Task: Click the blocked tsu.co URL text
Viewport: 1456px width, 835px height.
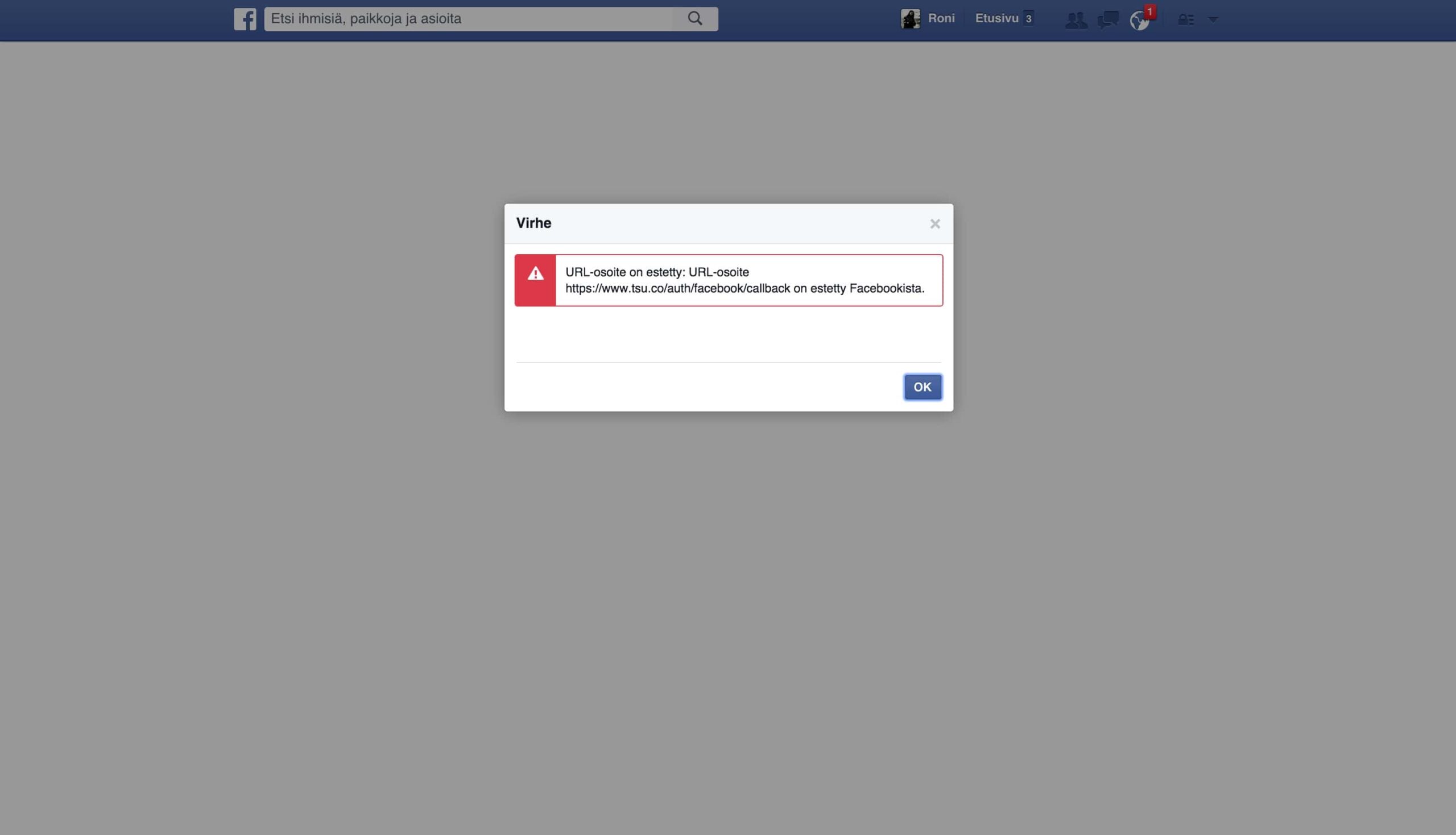Action: tap(677, 288)
